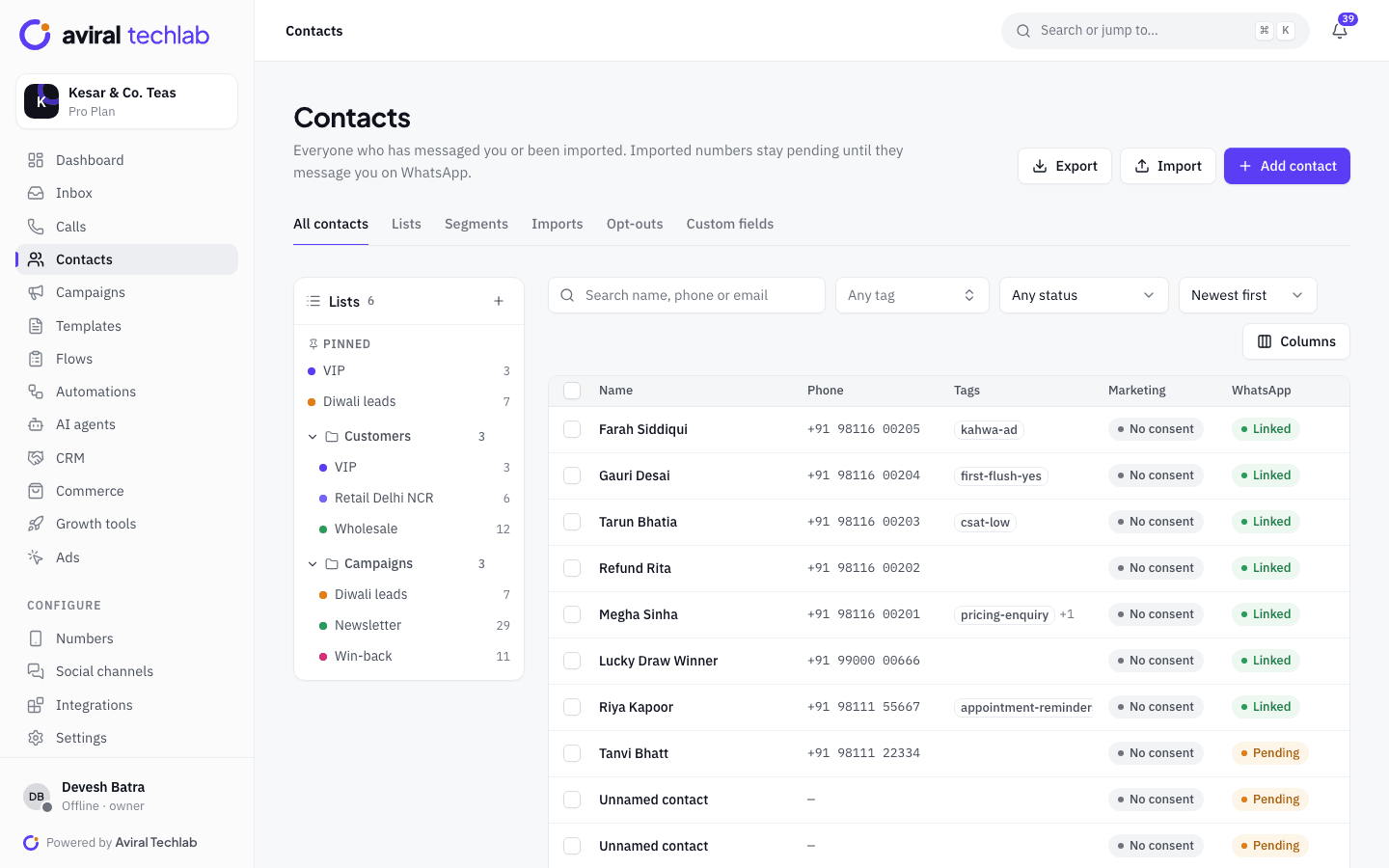Check the box for Gauri Desai

pos(572,475)
